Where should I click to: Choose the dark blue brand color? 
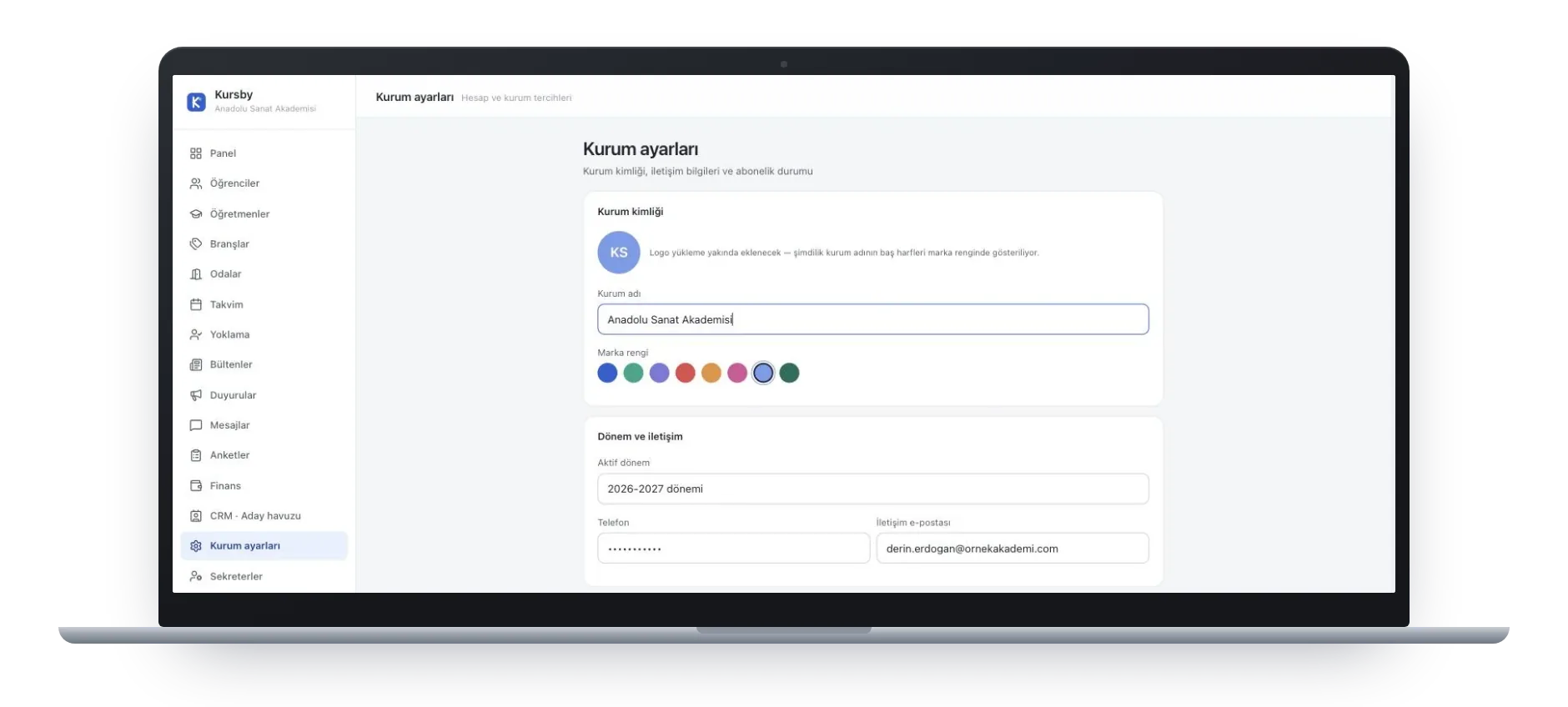tap(607, 373)
